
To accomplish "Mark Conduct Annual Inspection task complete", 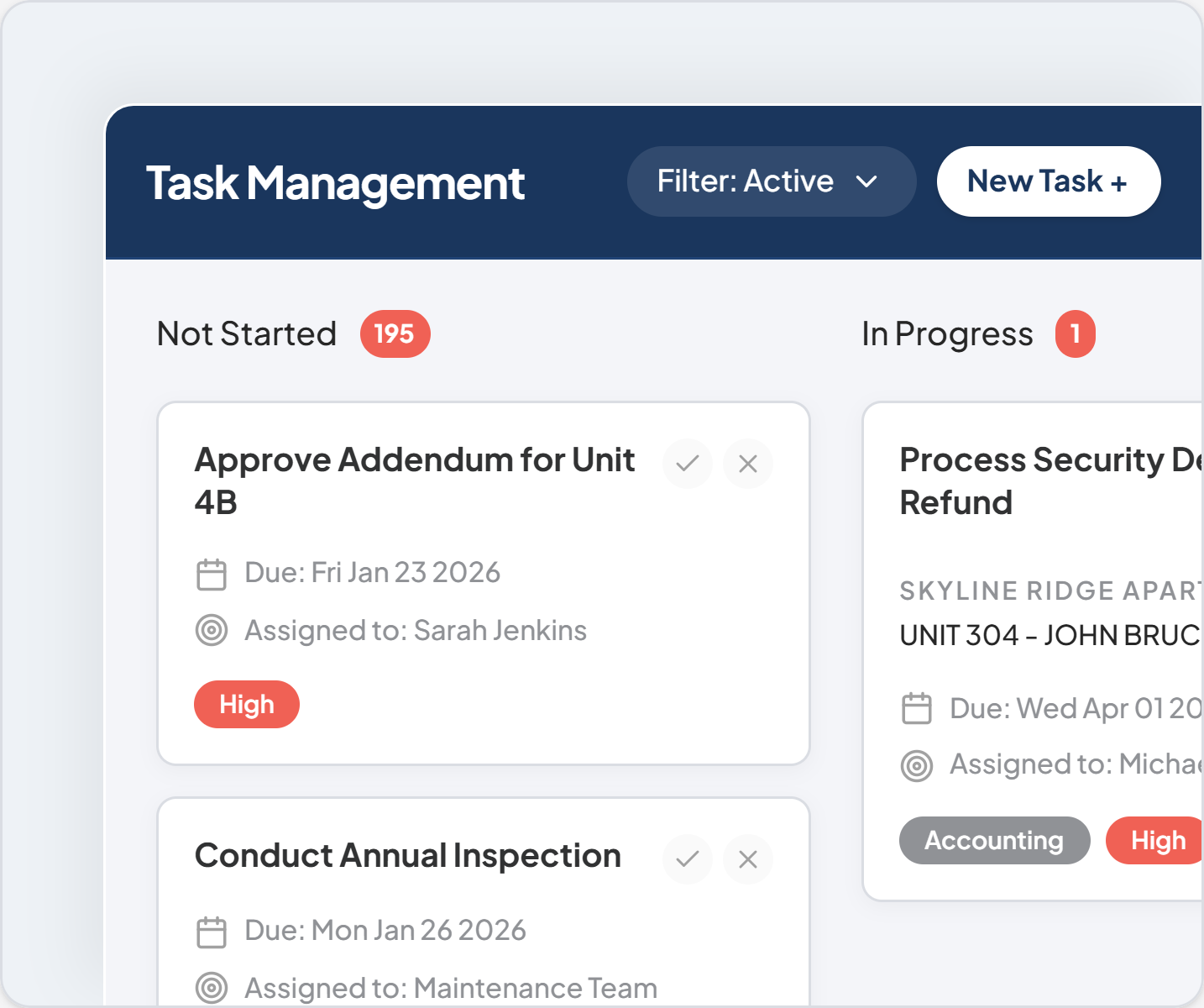I will tap(687, 858).
